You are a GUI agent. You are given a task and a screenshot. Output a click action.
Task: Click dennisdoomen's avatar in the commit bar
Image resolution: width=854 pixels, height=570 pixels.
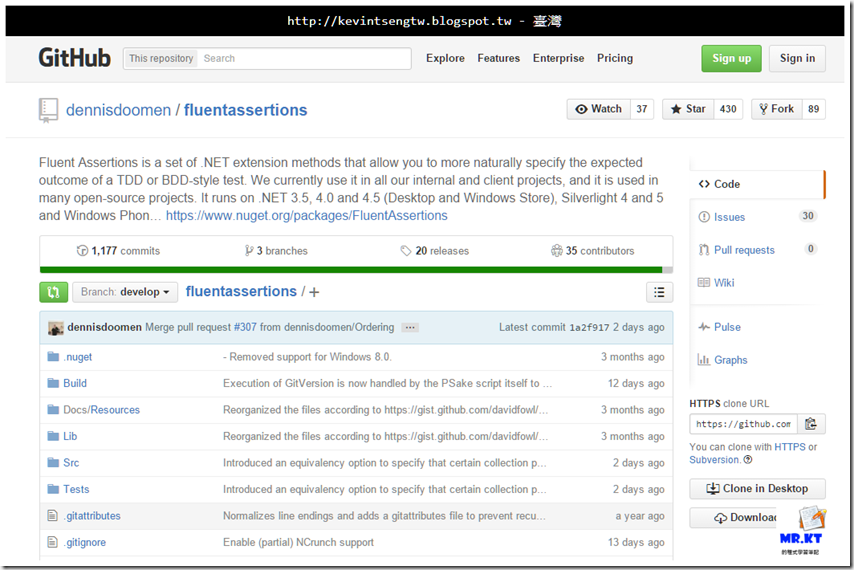click(x=56, y=328)
